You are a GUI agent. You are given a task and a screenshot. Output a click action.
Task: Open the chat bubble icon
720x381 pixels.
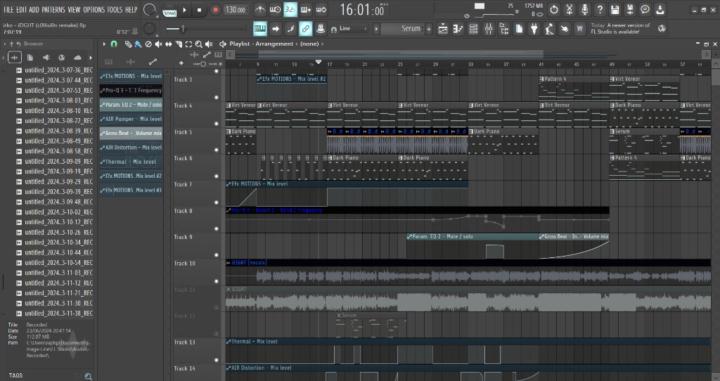645,10
